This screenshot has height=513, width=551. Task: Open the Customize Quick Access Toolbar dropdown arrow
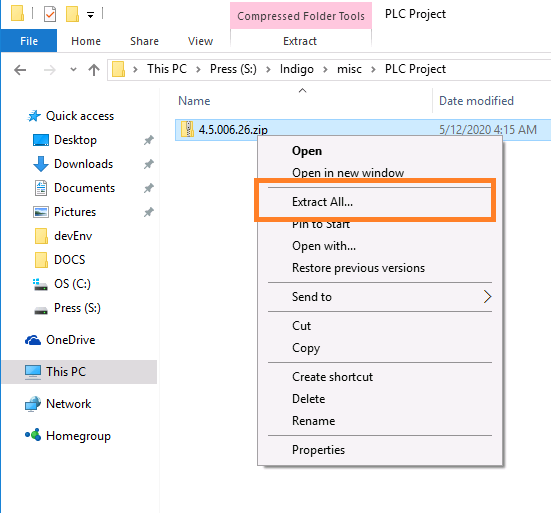pos(90,15)
